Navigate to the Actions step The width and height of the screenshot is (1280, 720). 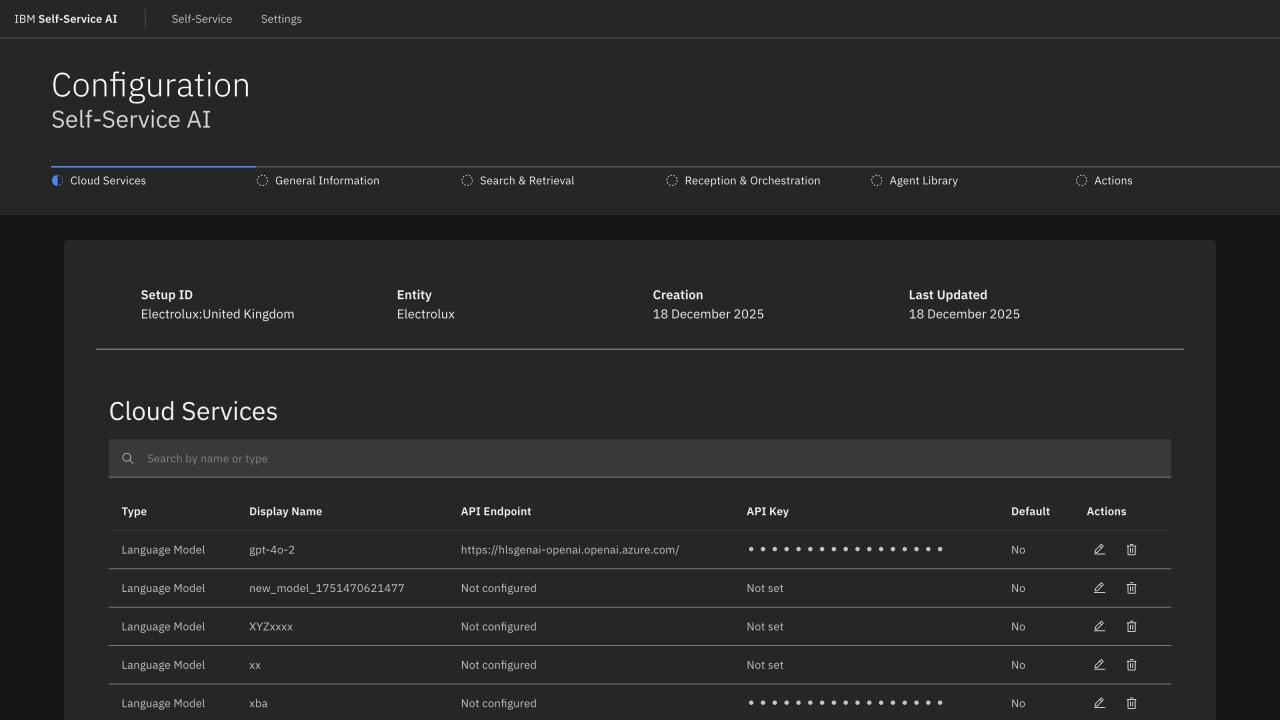(x=1112, y=181)
